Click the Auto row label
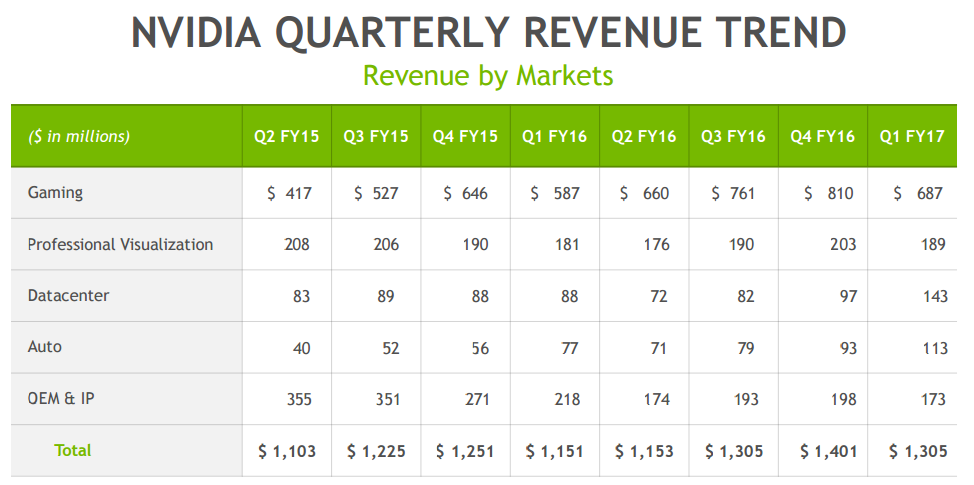974x485 pixels. point(45,347)
